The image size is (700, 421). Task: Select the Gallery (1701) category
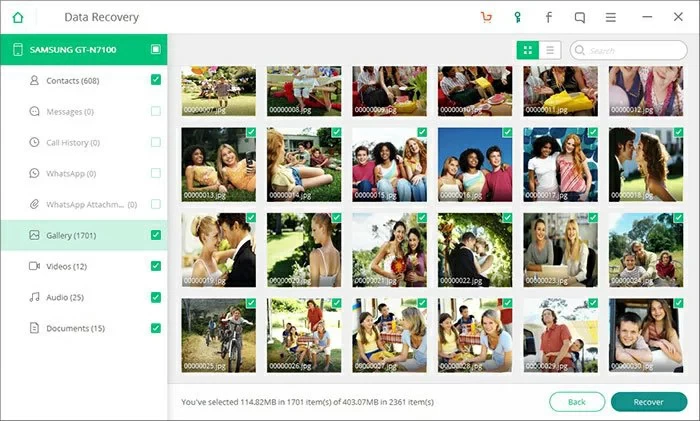pyautogui.click(x=70, y=235)
